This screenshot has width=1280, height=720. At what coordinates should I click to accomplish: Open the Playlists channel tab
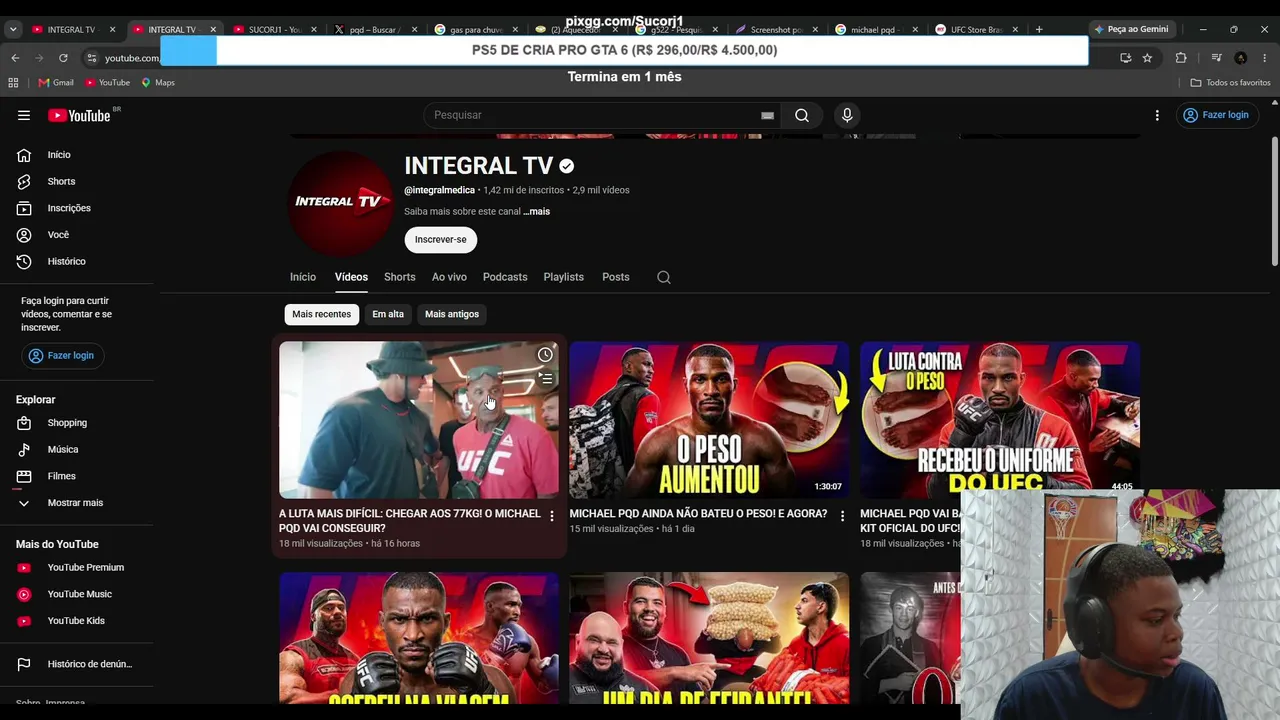pyautogui.click(x=564, y=277)
